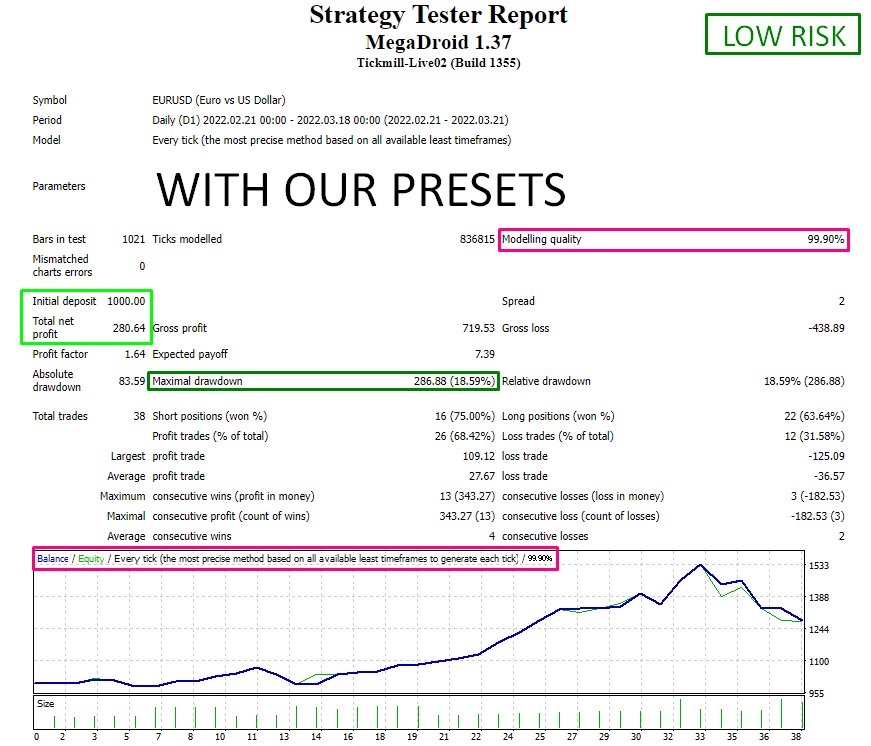Click the Initial deposit value 1000.00
This screenshot has width=871, height=746.
pos(126,301)
